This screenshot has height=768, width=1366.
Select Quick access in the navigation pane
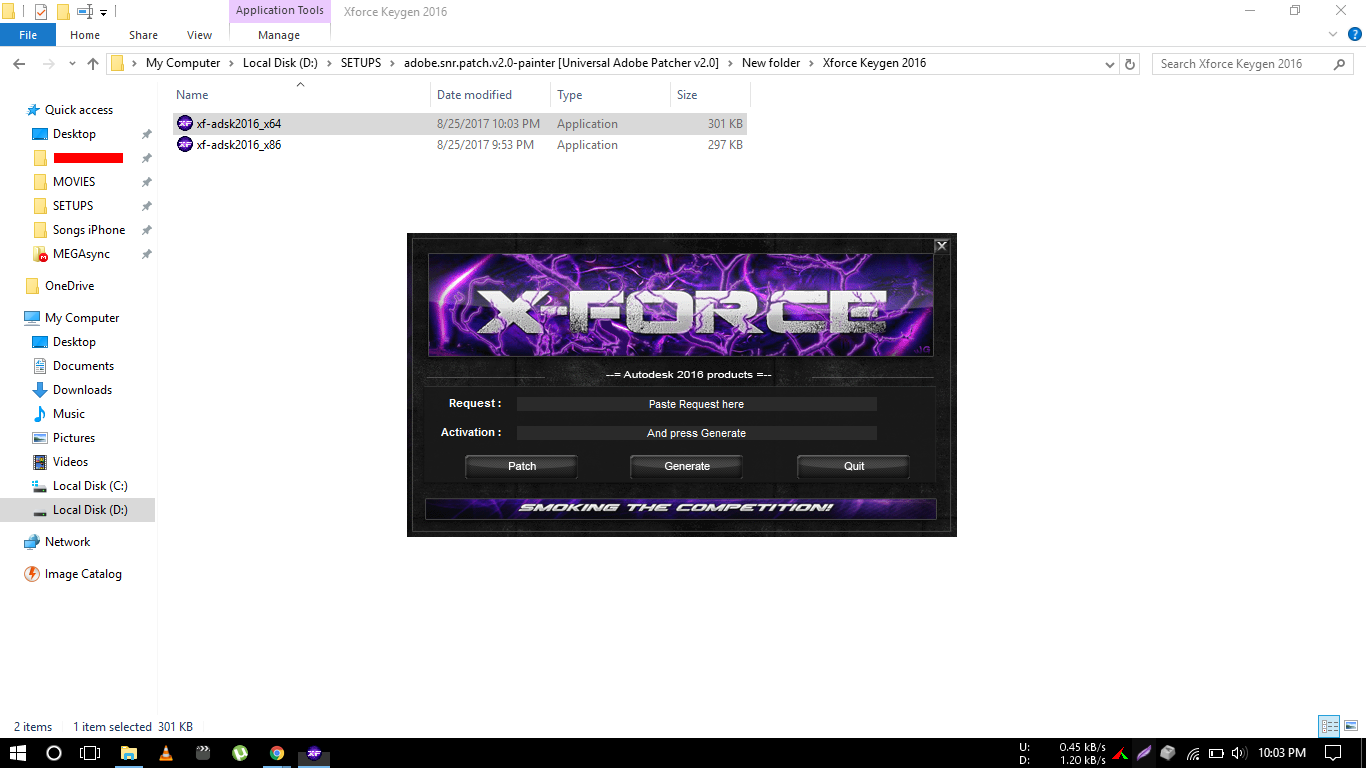tap(79, 110)
